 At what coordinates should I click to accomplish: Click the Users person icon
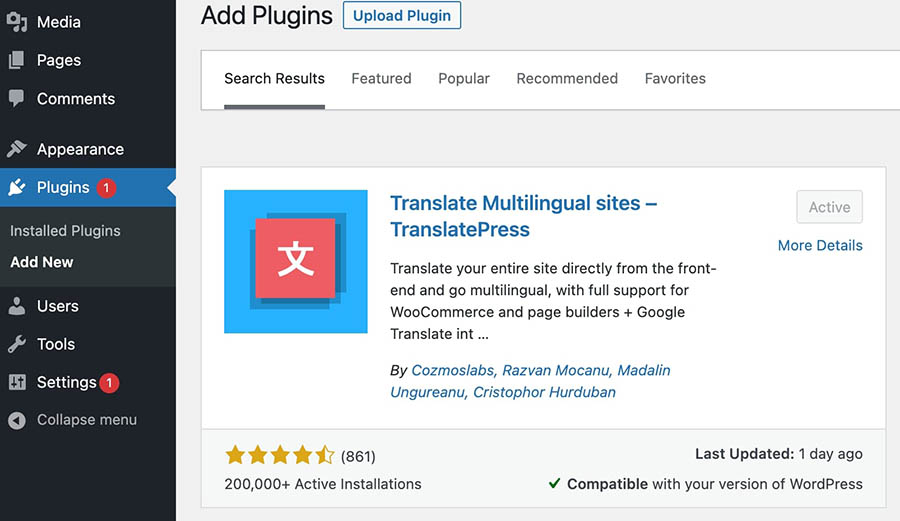point(17,306)
